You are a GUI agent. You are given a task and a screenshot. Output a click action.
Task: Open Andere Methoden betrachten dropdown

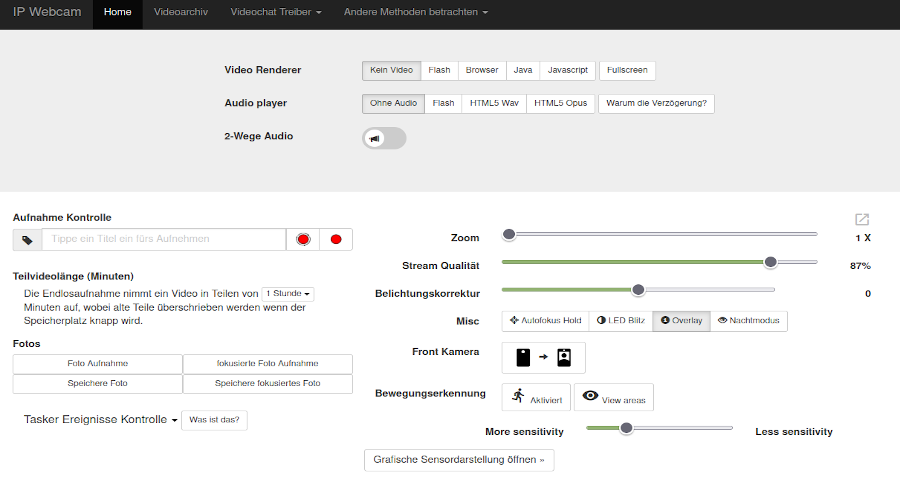[416, 12]
